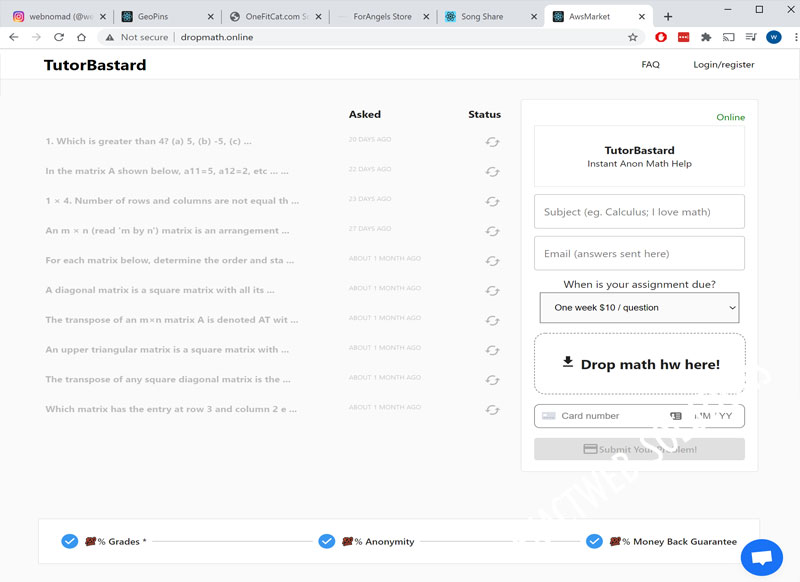This screenshot has height=582, width=800.
Task: Open the Extensions puzzle piece menu
Action: click(706, 37)
